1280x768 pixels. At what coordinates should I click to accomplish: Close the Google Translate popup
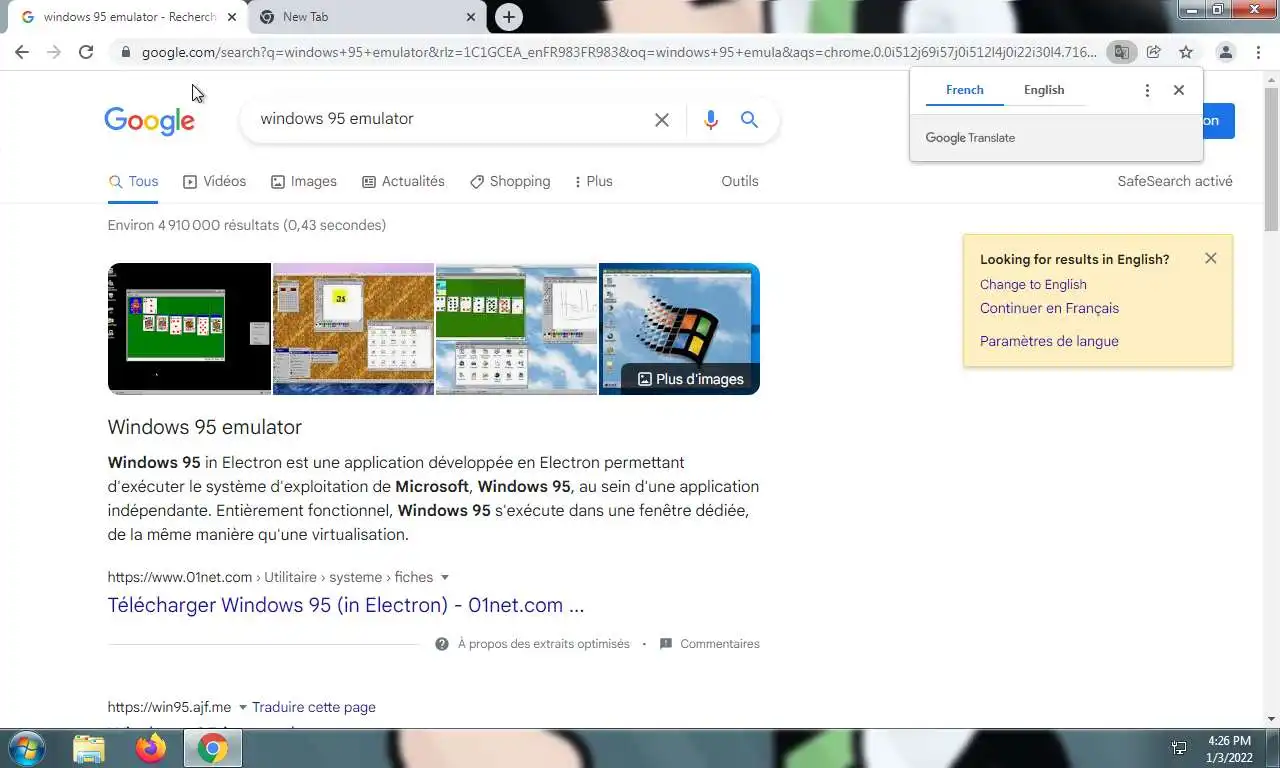[1179, 90]
